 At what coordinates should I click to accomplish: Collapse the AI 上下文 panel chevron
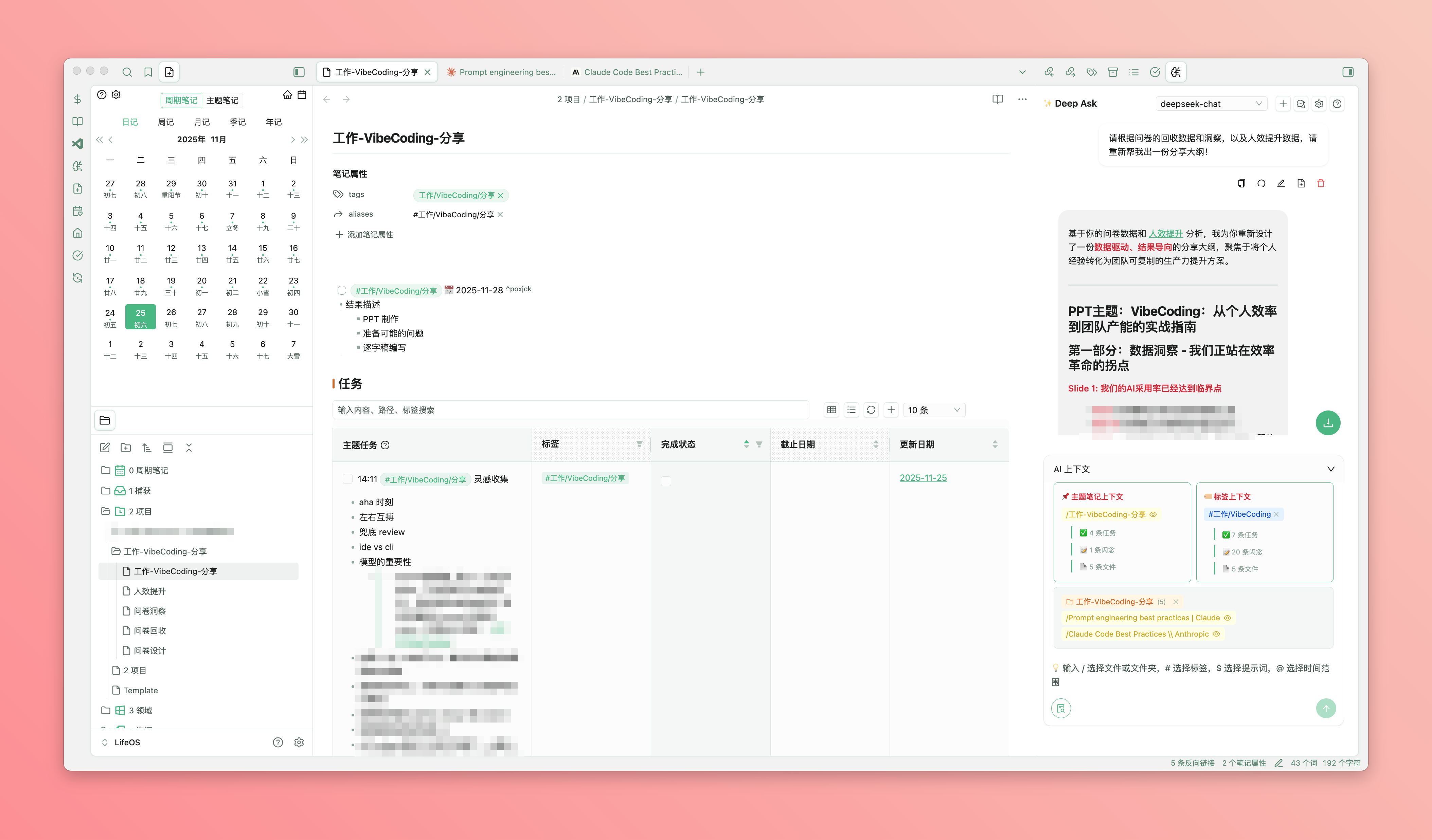click(x=1330, y=469)
